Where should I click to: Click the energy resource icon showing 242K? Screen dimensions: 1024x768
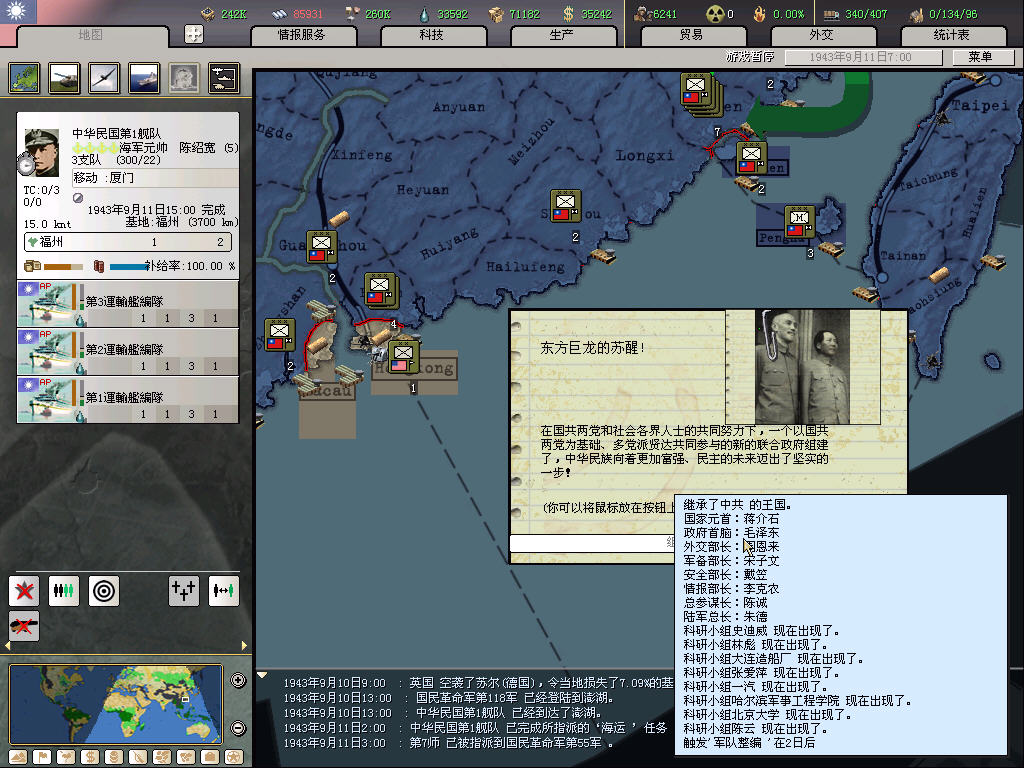(x=208, y=13)
